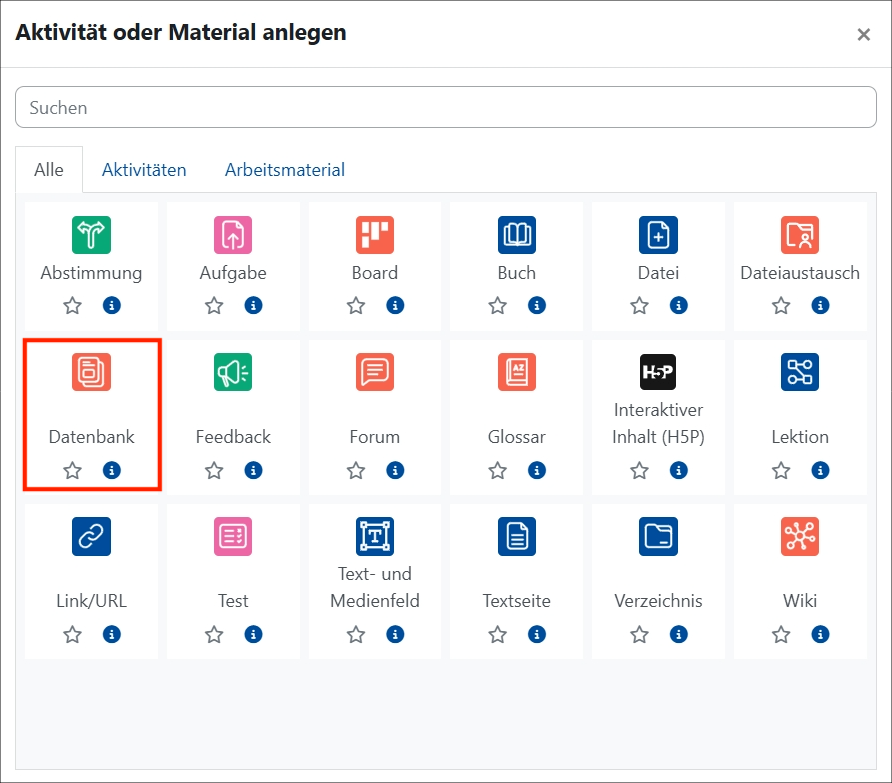The height and width of the screenshot is (783, 892).
Task: Switch to the Aktivitäten tab
Action: (144, 169)
